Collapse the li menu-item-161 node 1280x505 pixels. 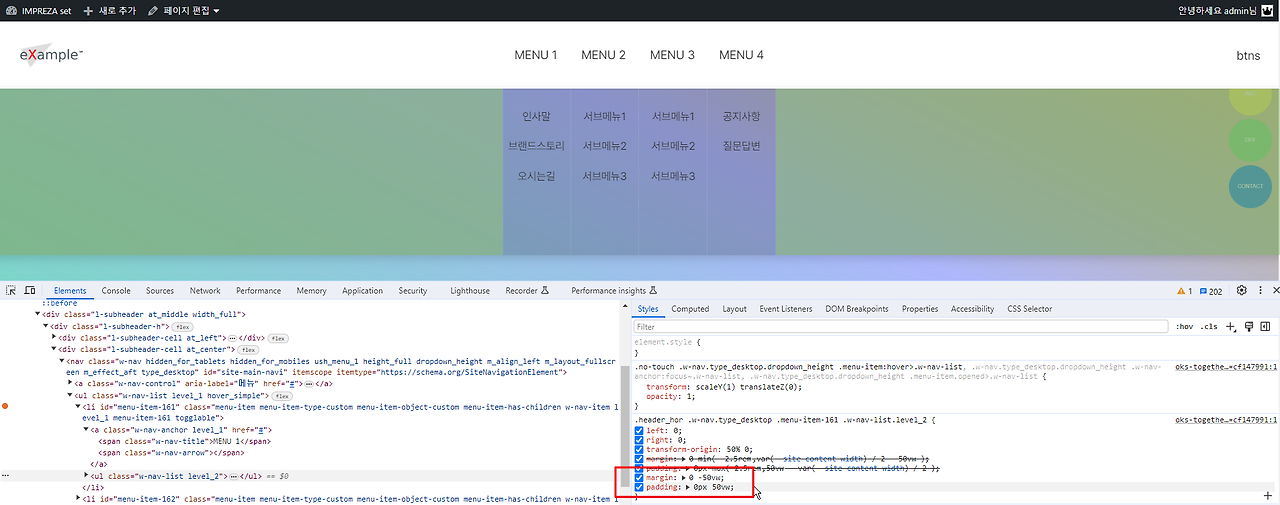(78, 407)
